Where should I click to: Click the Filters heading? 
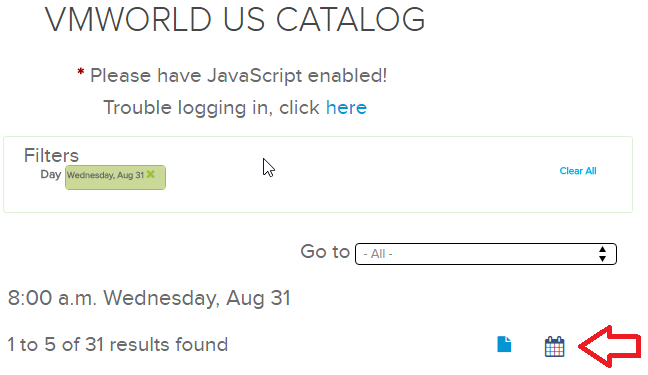point(51,155)
